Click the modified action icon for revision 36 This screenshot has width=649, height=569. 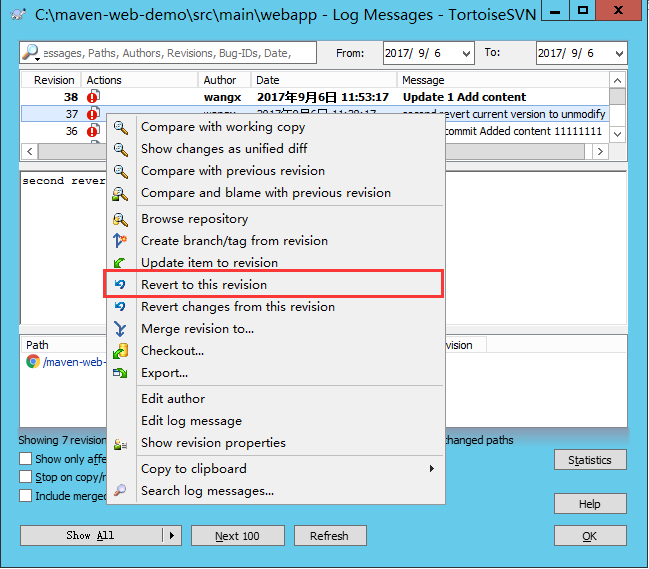click(x=93, y=131)
